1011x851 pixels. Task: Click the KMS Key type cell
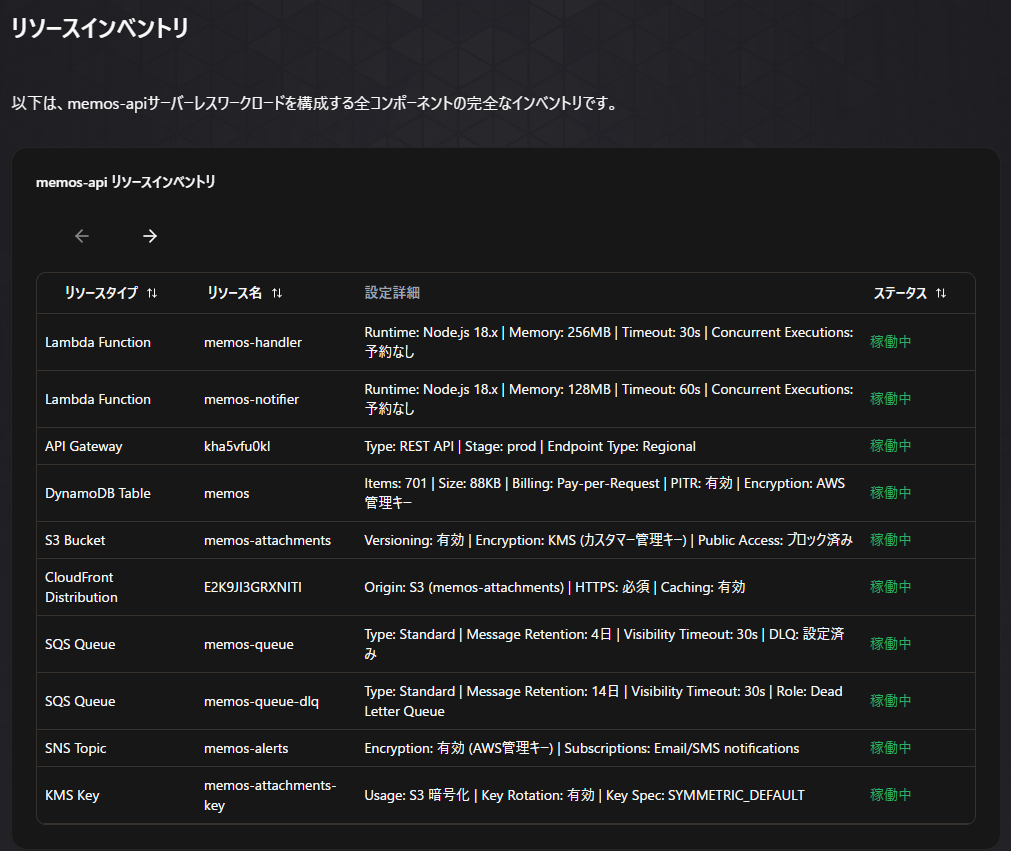(72, 795)
